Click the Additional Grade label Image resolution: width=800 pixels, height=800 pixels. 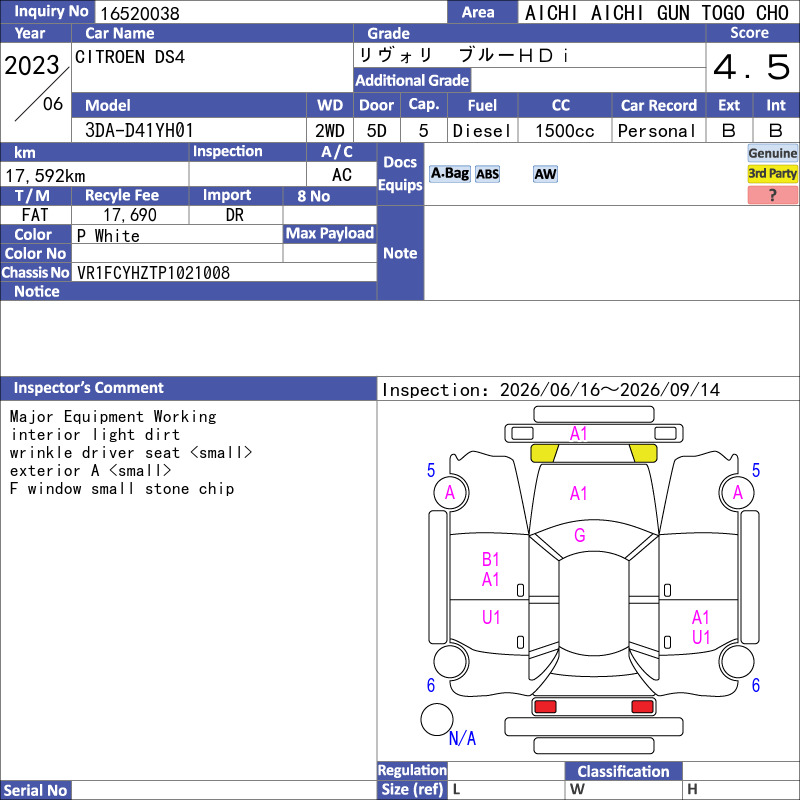(x=412, y=80)
